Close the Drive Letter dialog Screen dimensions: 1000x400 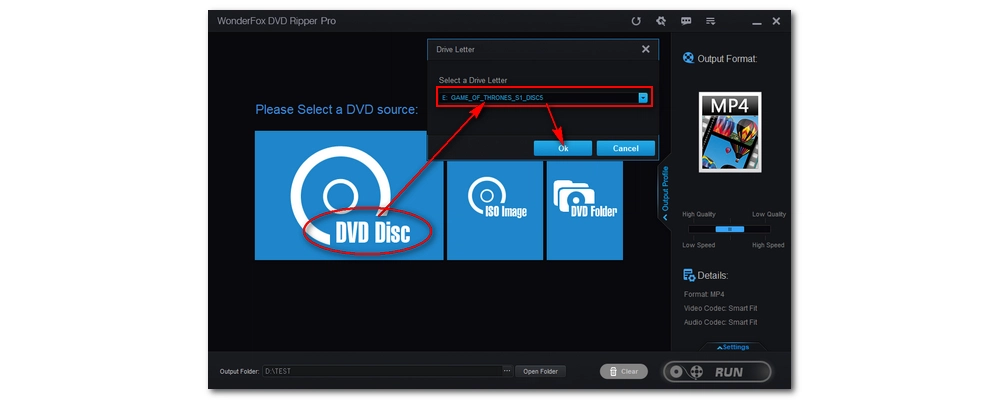coord(645,49)
